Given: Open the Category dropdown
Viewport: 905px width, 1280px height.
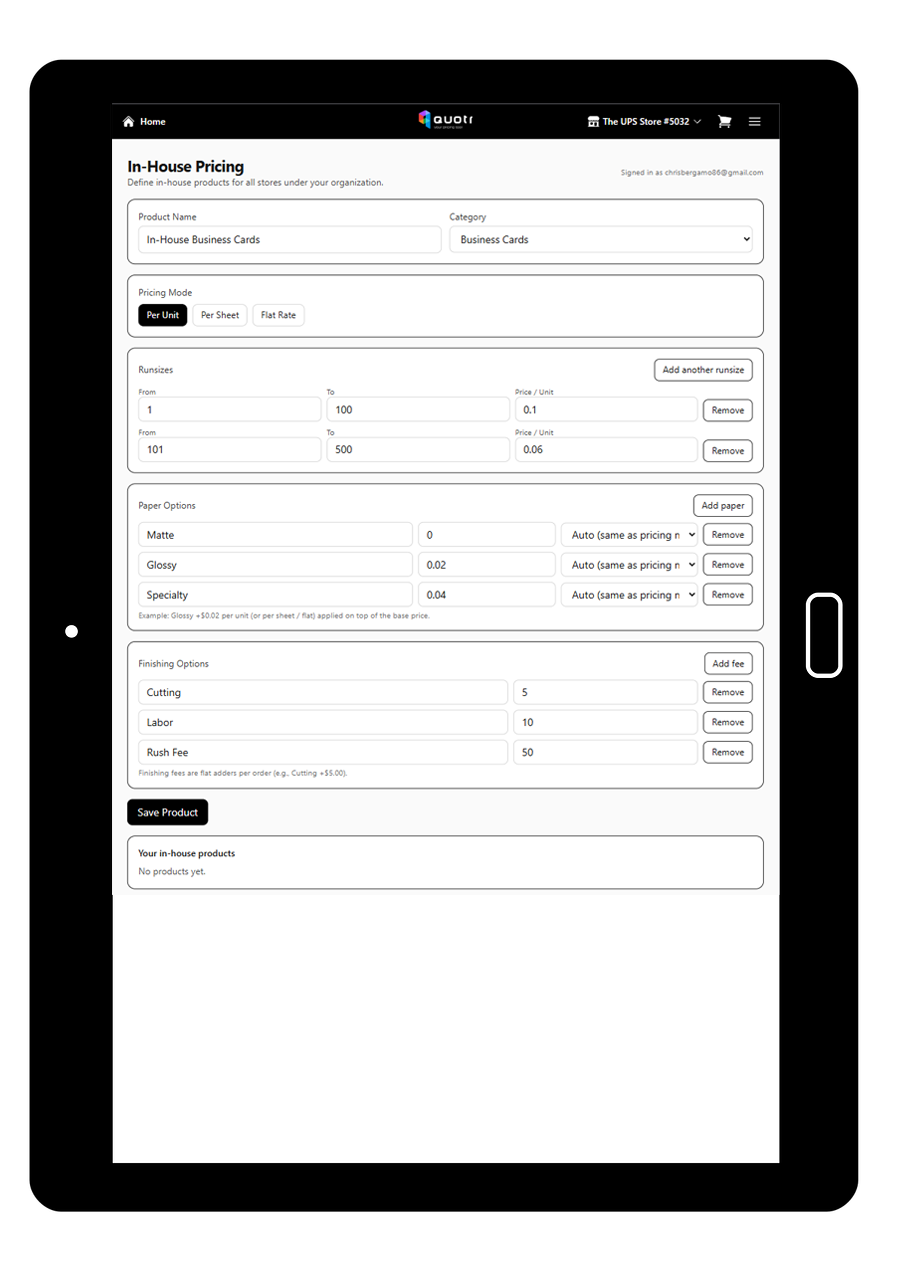Looking at the screenshot, I should tap(600, 239).
